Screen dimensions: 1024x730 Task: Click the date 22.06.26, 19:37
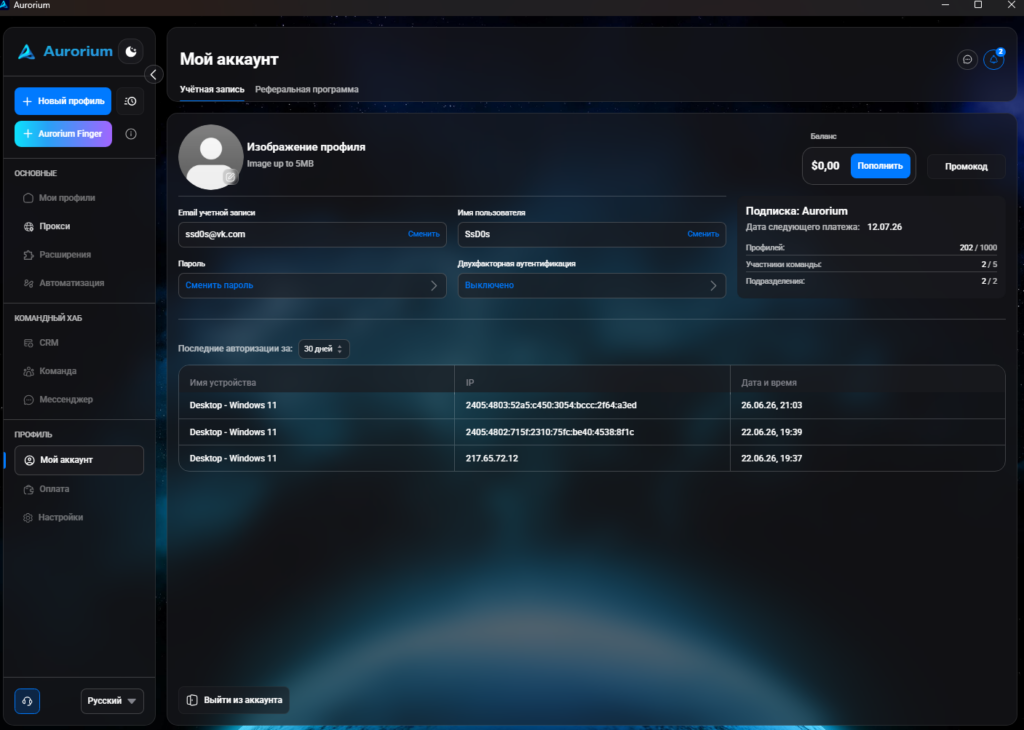(x=771, y=458)
